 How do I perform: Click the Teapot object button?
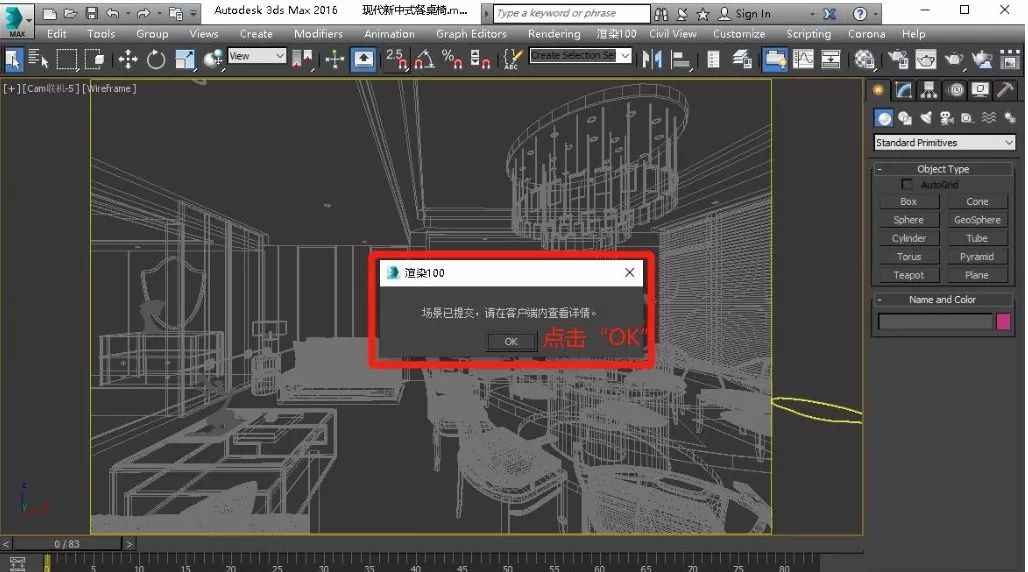pos(909,275)
